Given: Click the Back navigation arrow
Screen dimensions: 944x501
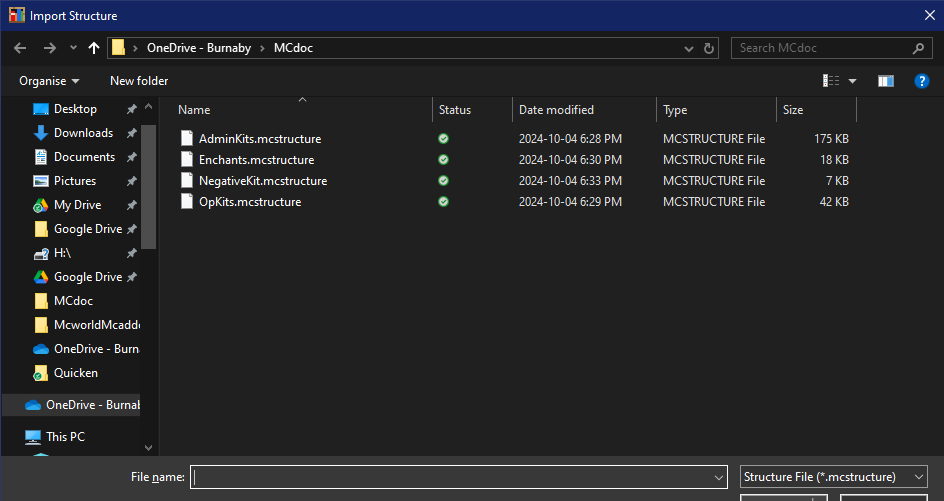Looking at the screenshot, I should (x=19, y=48).
